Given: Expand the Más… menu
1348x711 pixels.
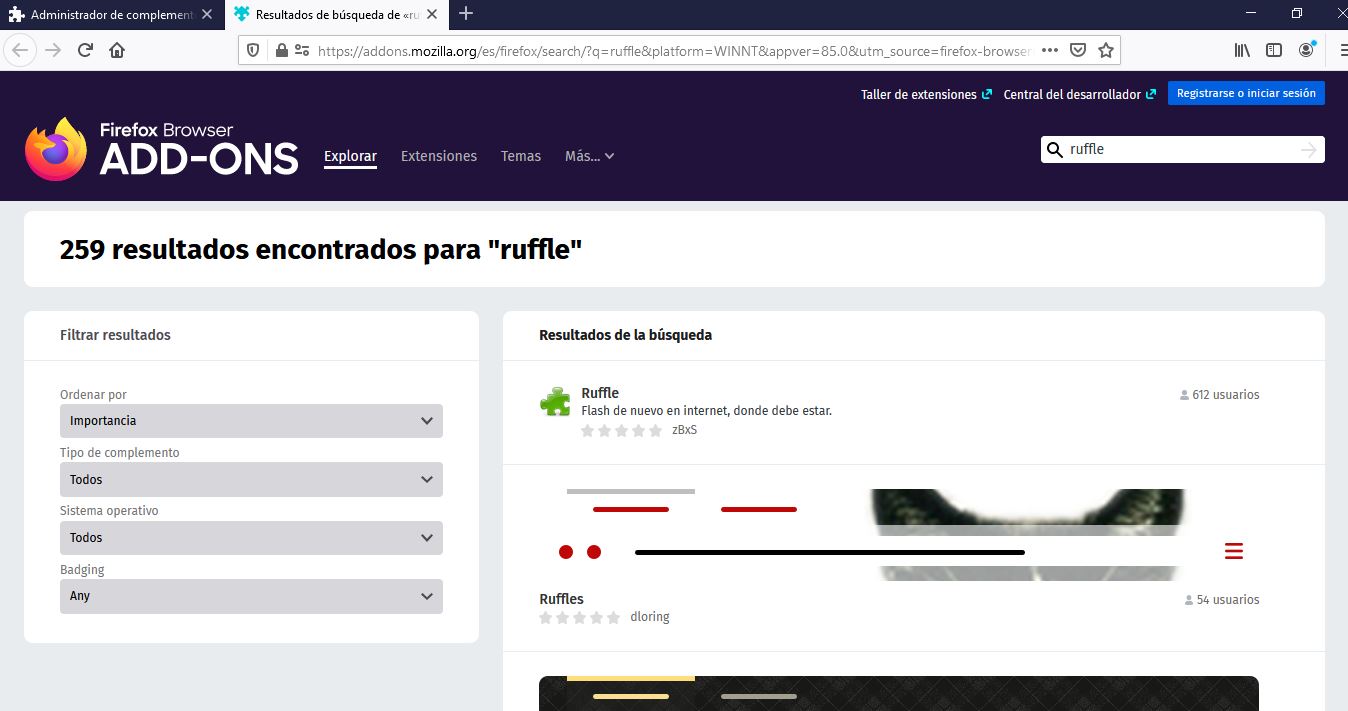Looking at the screenshot, I should (589, 156).
